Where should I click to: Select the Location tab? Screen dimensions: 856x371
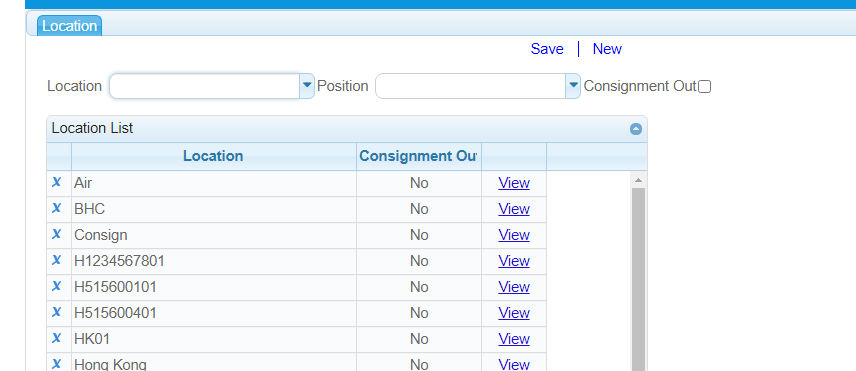(69, 26)
